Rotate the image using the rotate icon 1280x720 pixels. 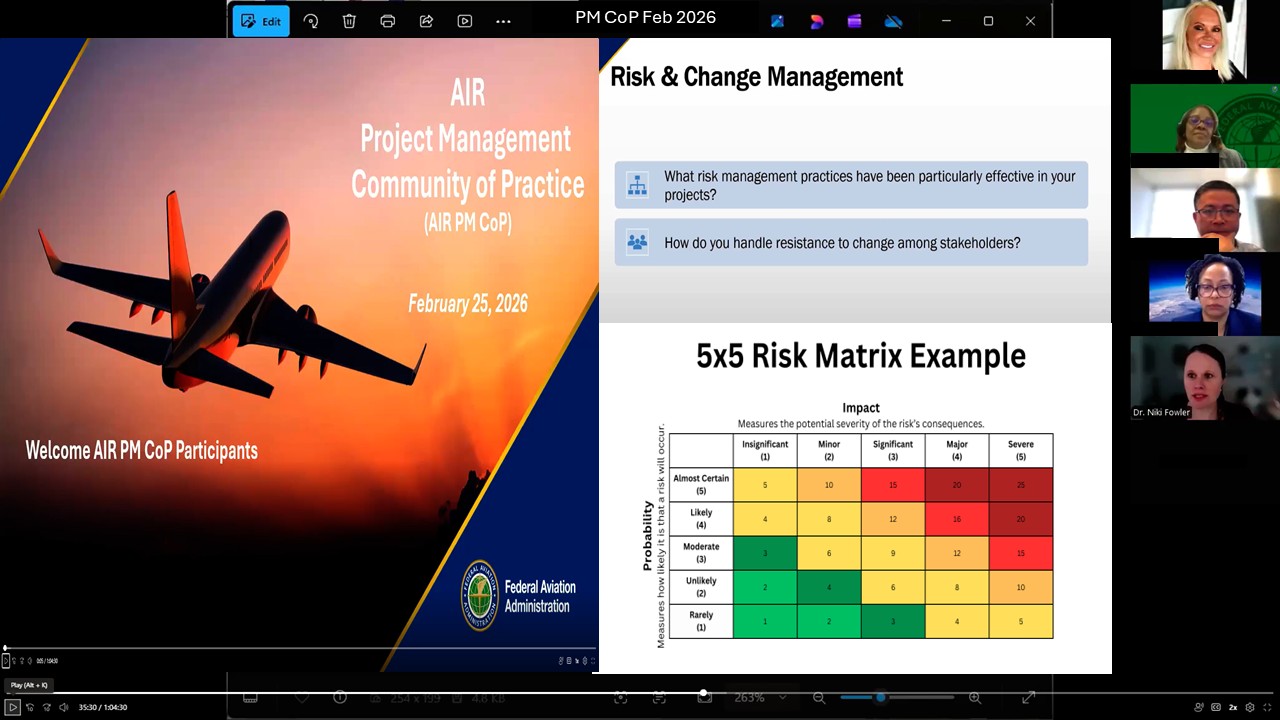pyautogui.click(x=310, y=21)
